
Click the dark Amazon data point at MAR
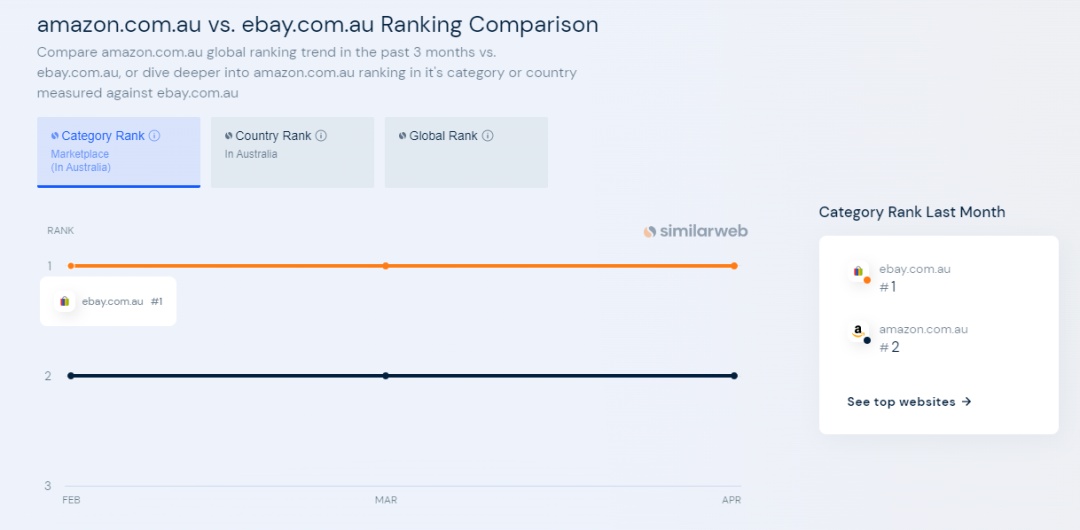pyautogui.click(x=386, y=376)
